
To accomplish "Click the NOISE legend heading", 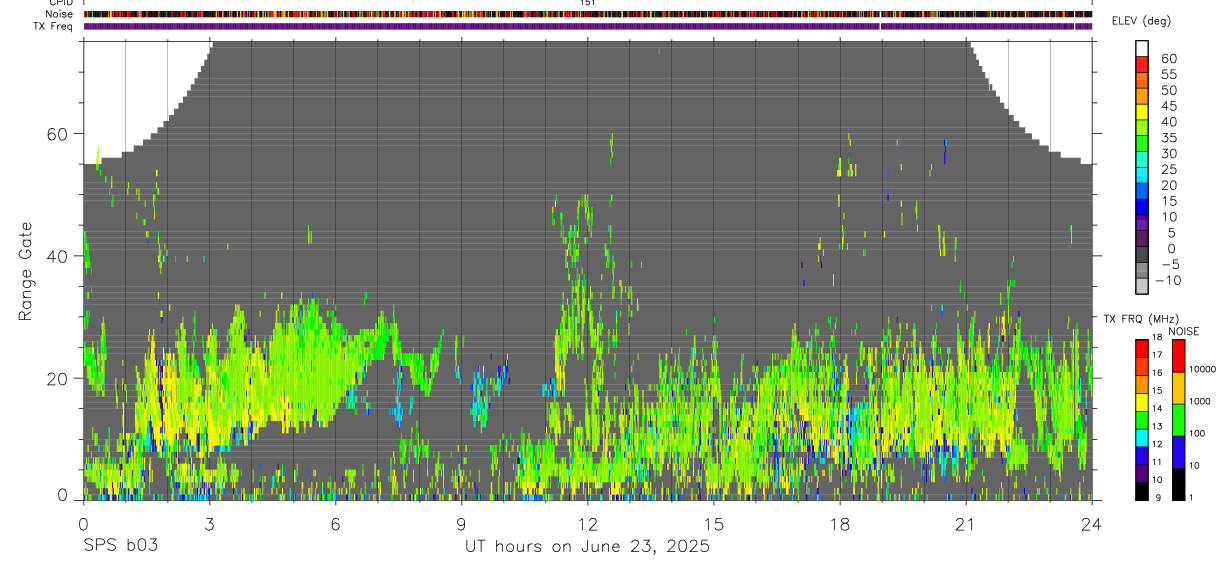I will click(1184, 332).
